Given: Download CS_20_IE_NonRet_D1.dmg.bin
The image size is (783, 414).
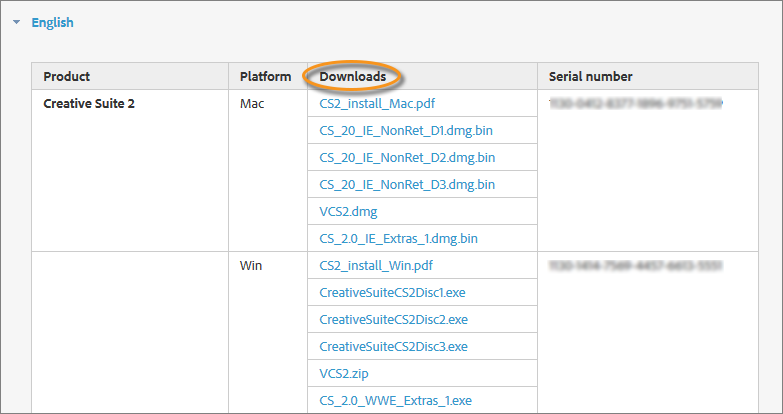Looking at the screenshot, I should pos(406,131).
